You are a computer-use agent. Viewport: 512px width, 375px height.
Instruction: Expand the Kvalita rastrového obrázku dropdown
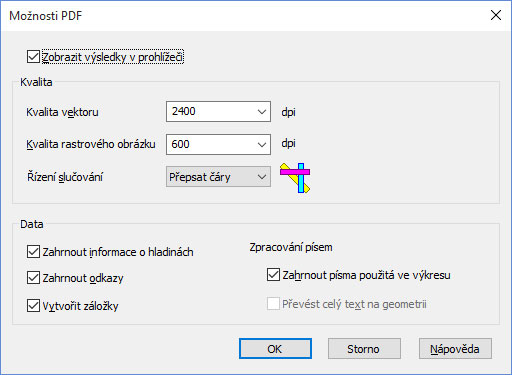pyautogui.click(x=262, y=144)
